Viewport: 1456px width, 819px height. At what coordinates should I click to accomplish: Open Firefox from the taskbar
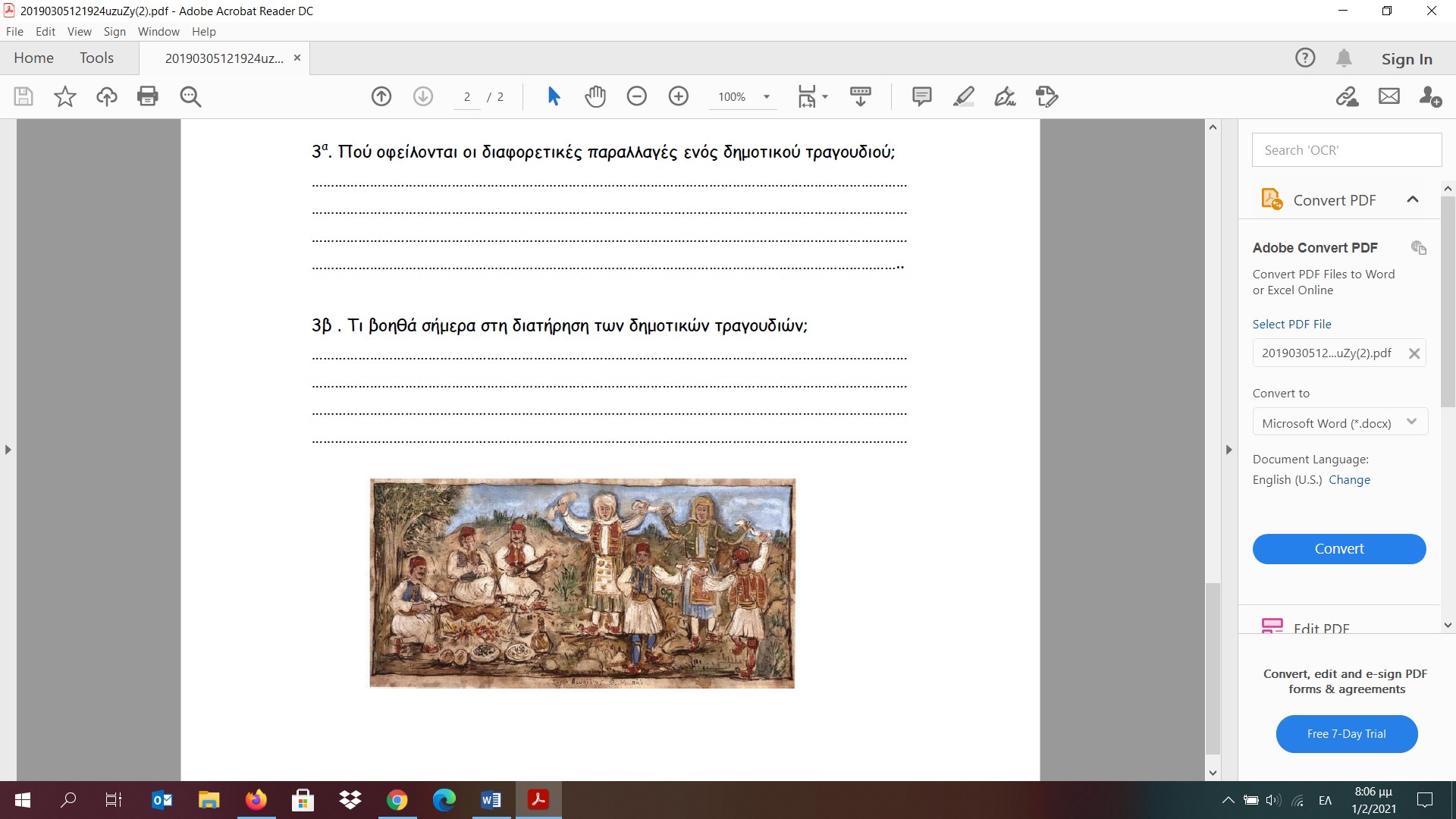pyautogui.click(x=256, y=800)
